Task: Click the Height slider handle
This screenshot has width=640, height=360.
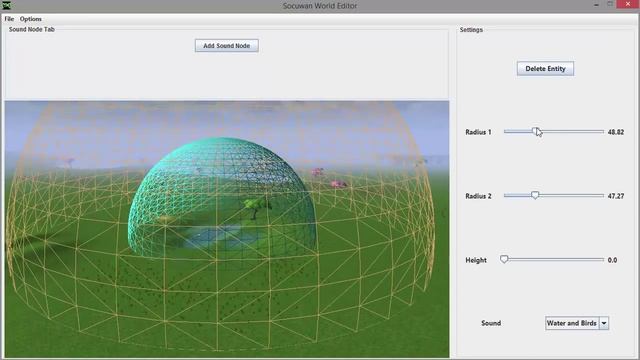Action: coord(504,259)
